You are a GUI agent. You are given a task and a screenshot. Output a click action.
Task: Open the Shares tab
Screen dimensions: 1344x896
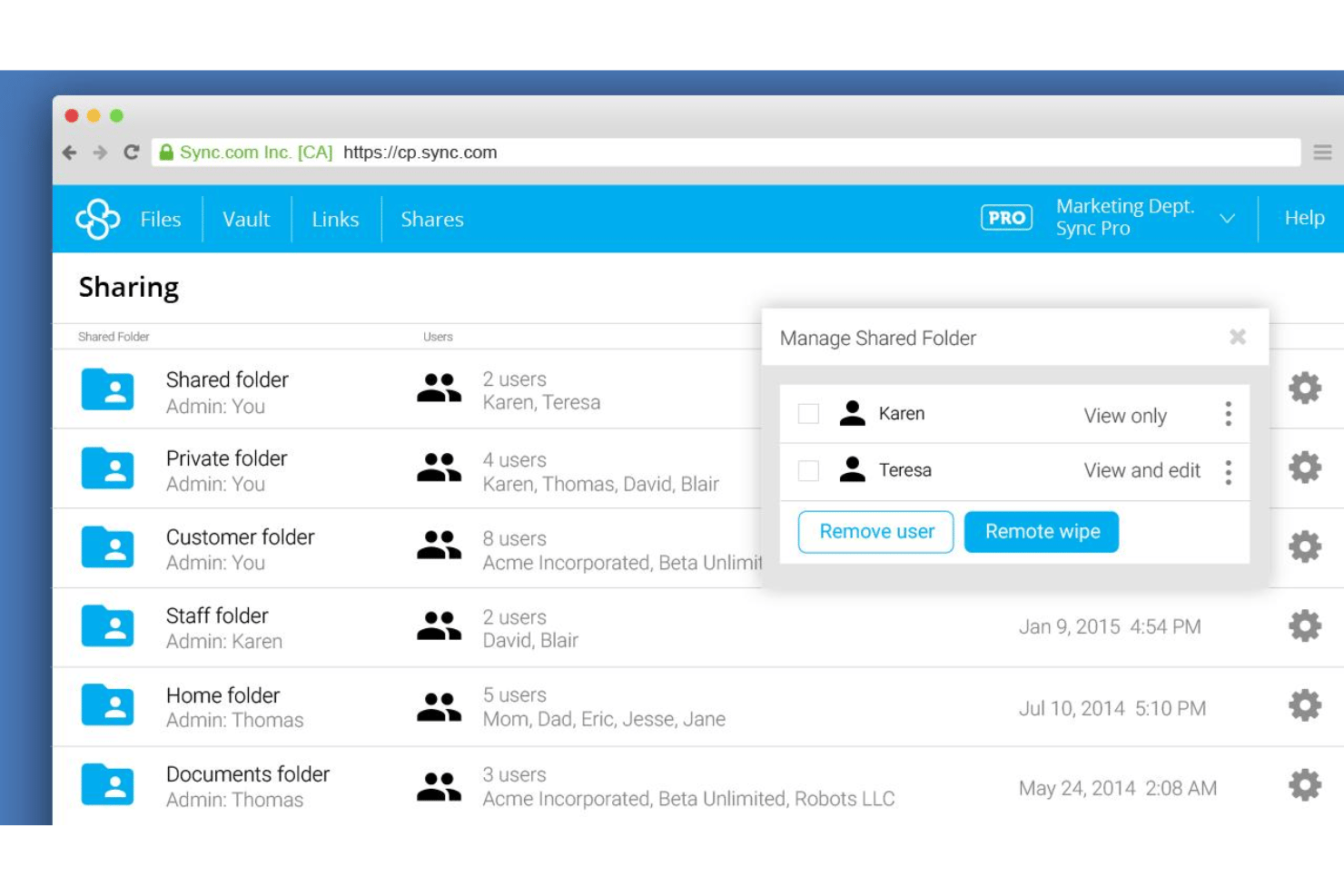click(x=432, y=220)
